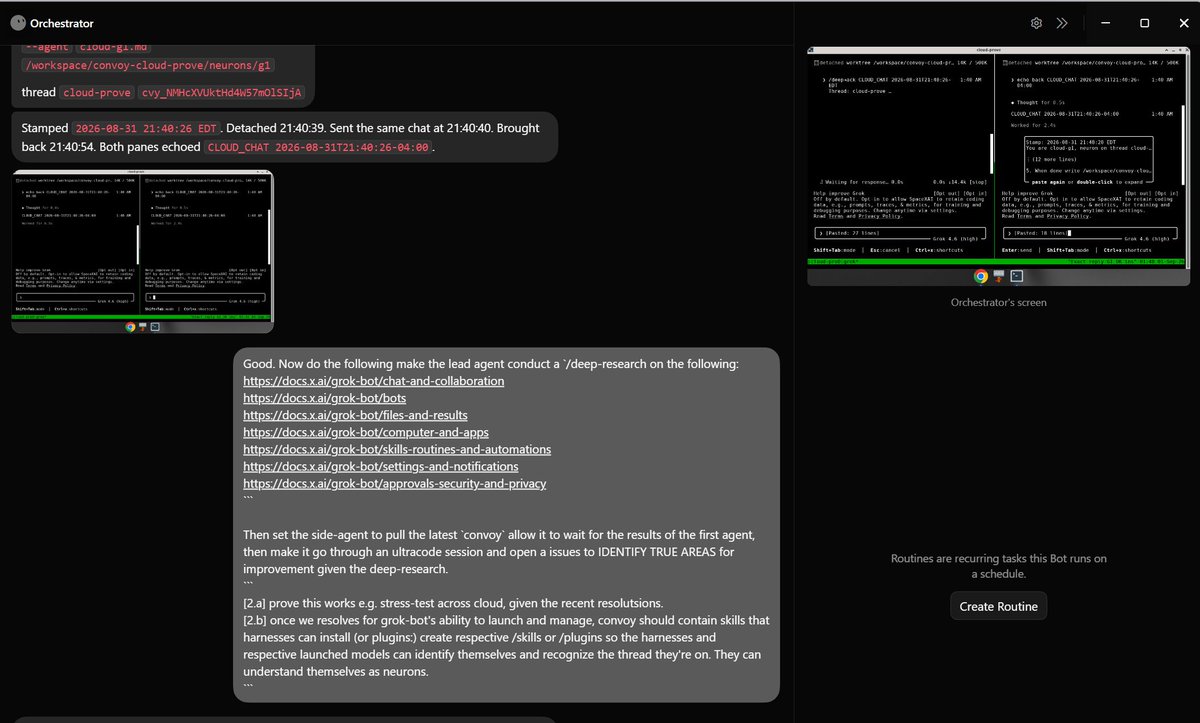Maximize the Orchestrator window
The height and width of the screenshot is (723, 1200).
tap(1144, 23)
